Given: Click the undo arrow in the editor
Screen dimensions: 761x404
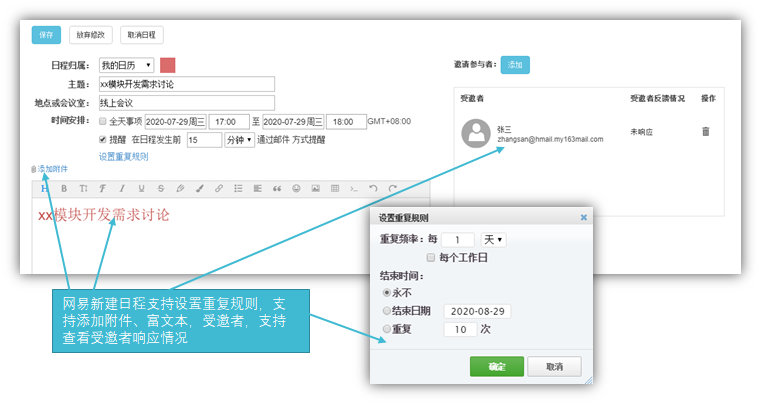Looking at the screenshot, I should [x=373, y=188].
